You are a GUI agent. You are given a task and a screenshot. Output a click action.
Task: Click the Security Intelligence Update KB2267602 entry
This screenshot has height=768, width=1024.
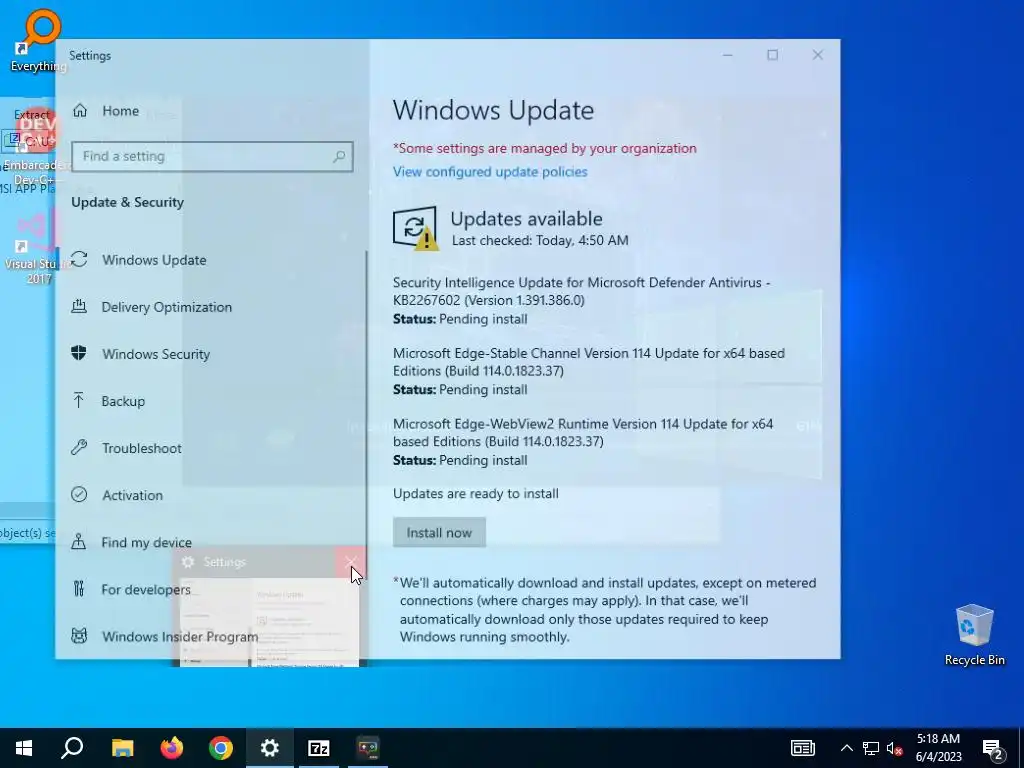click(581, 300)
